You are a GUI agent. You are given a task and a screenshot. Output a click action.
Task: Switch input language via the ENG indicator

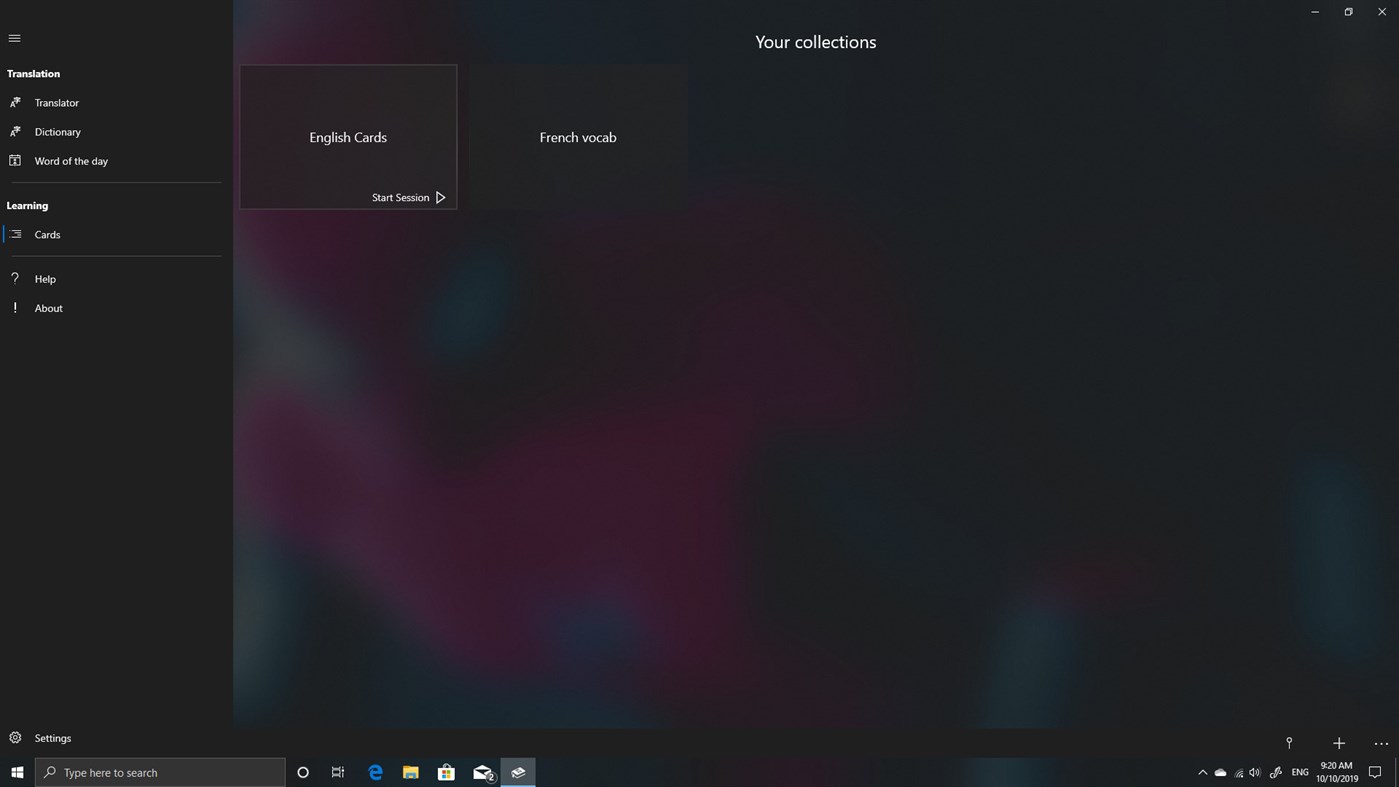[1299, 771]
